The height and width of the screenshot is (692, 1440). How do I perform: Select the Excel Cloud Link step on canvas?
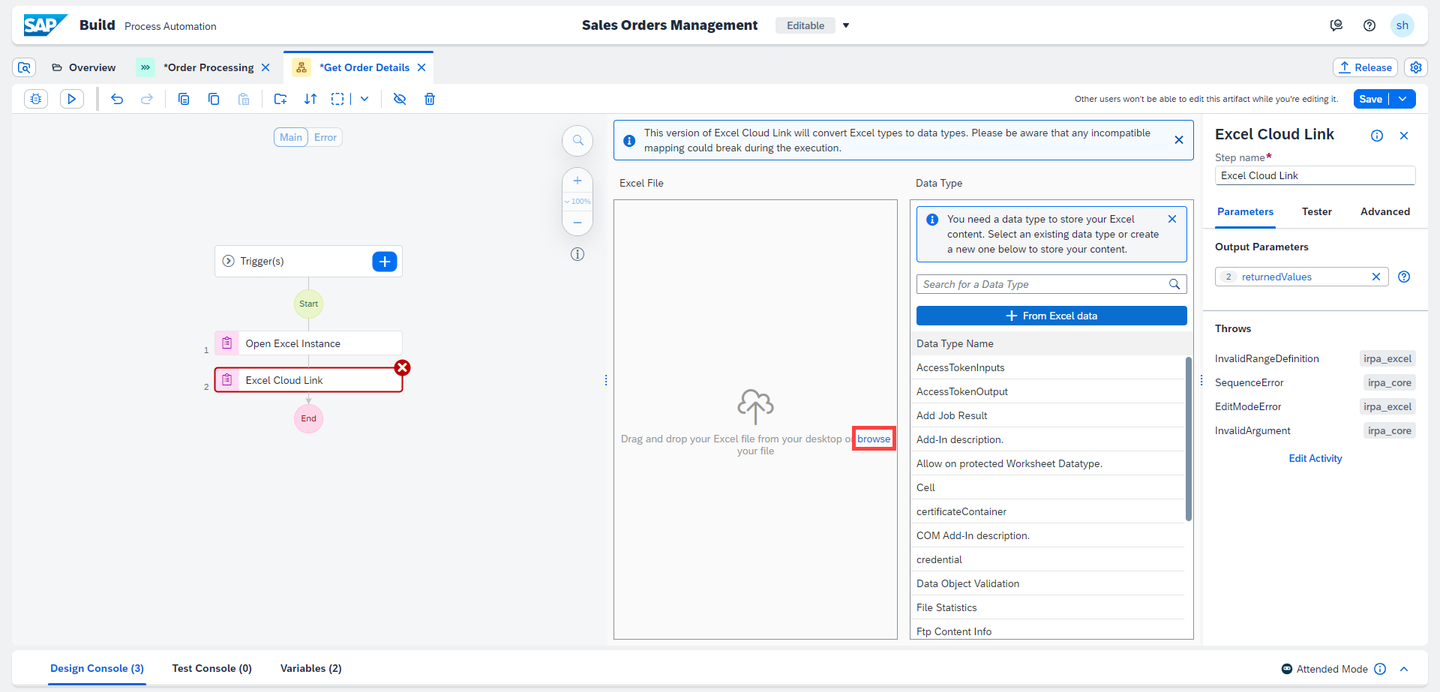click(308, 380)
